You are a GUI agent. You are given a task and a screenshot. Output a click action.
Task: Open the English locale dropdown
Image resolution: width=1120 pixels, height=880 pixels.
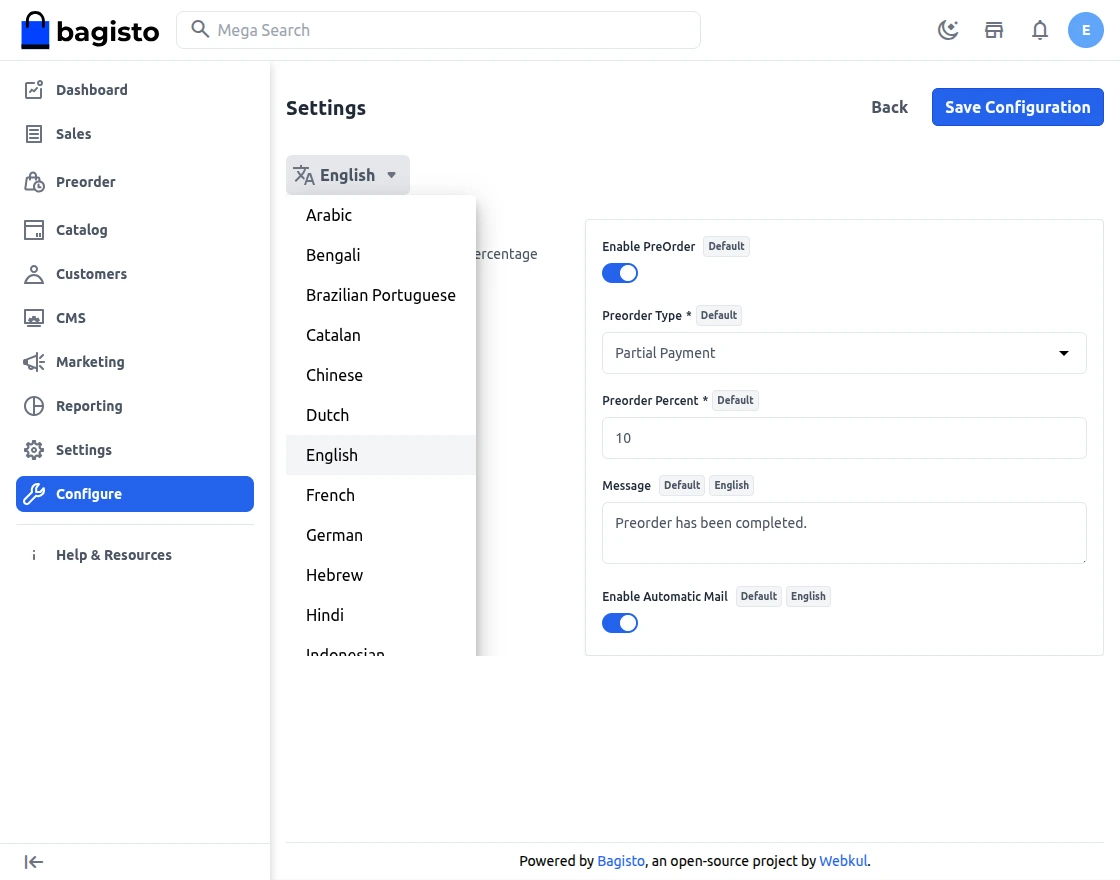[x=348, y=175]
